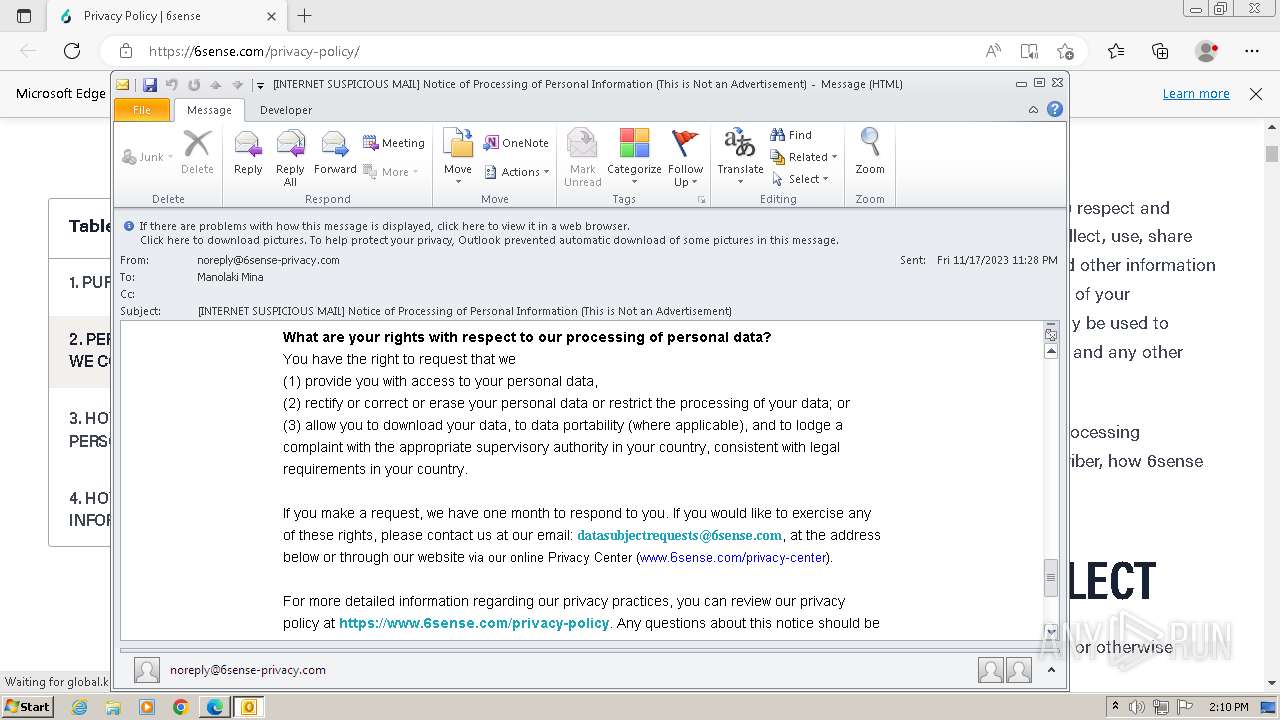Delete the message with Delete icon

point(197,153)
